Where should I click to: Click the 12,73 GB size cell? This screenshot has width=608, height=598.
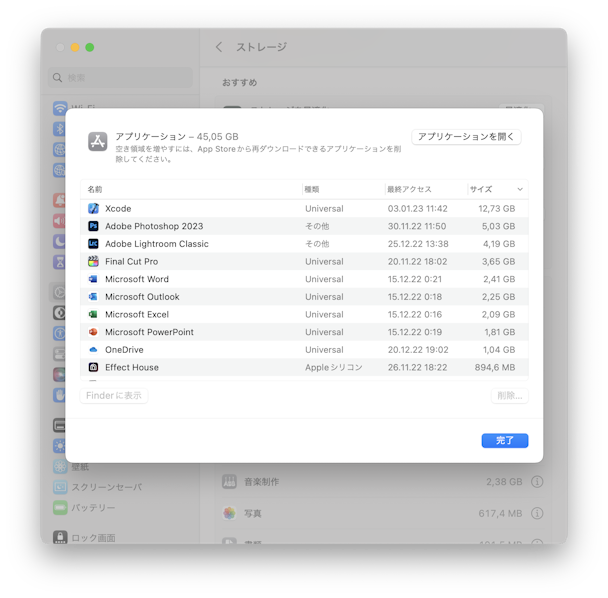point(497,209)
